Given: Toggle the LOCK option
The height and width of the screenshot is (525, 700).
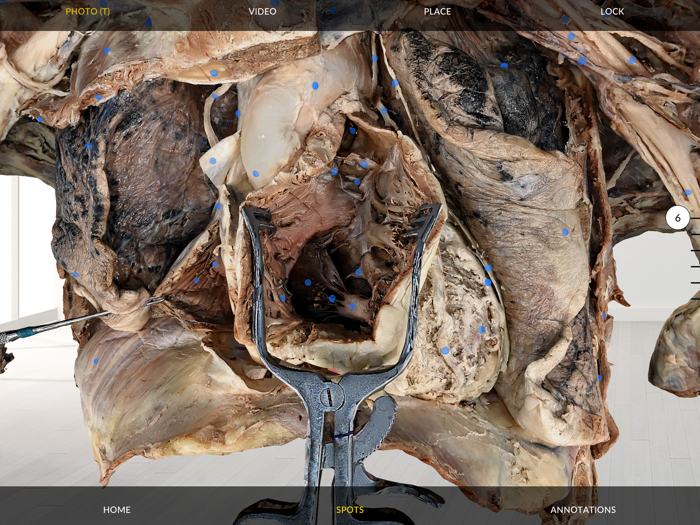Looking at the screenshot, I should point(612,12).
